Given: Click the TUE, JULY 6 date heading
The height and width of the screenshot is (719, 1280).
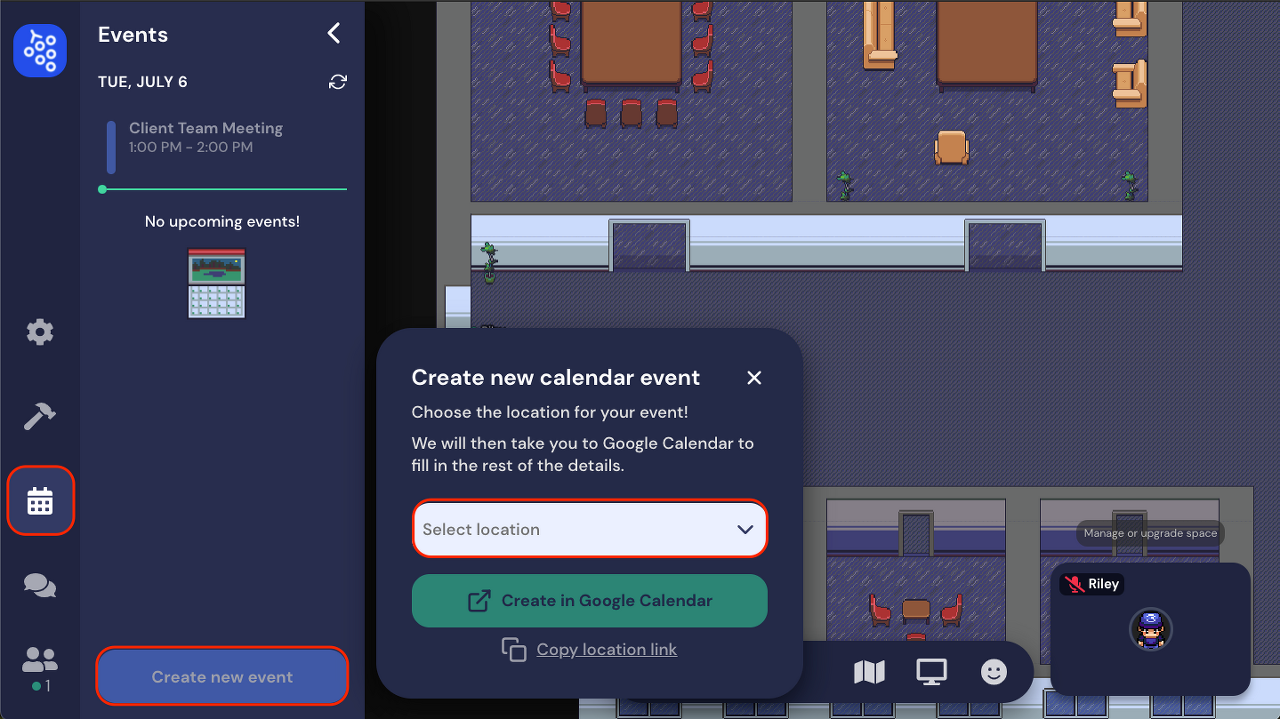Looking at the screenshot, I should (142, 82).
